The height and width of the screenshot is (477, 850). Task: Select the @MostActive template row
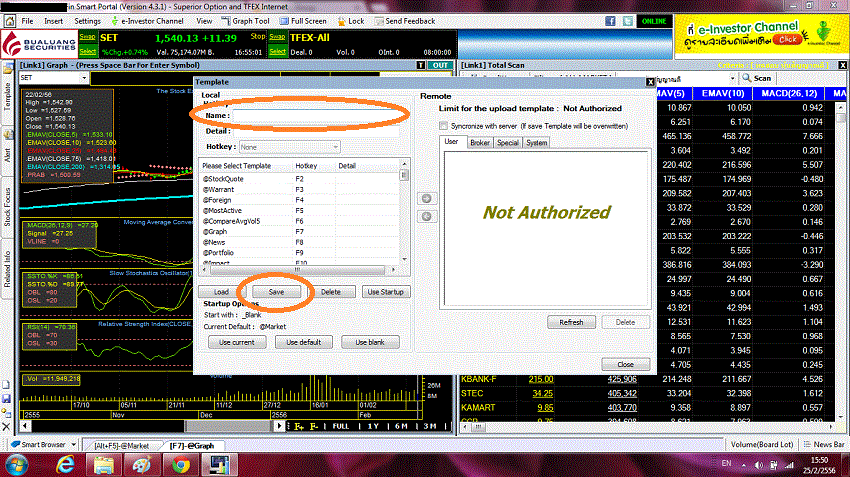pyautogui.click(x=300, y=210)
